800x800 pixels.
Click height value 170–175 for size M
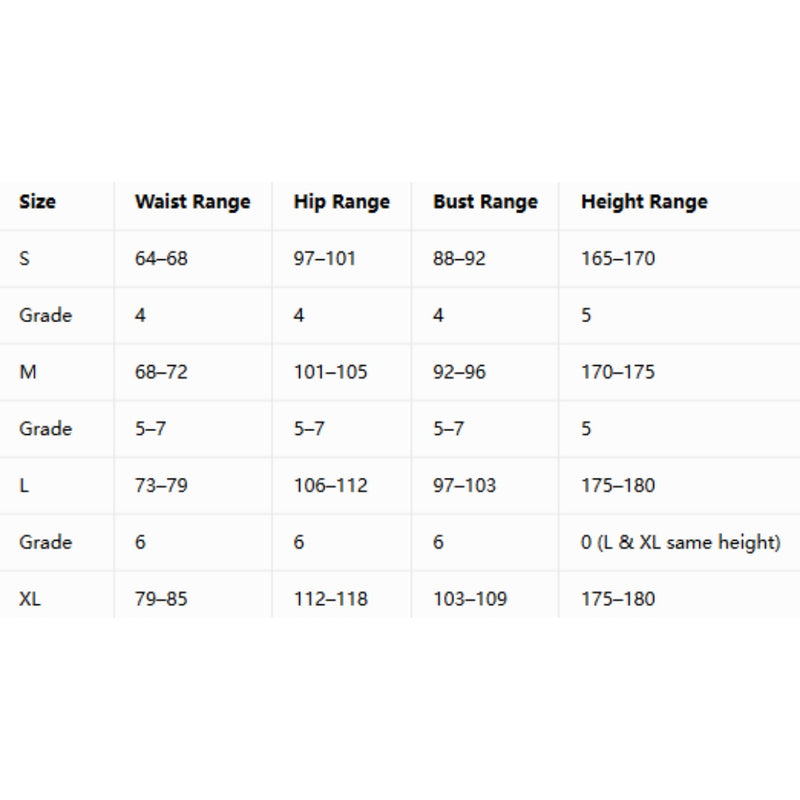click(618, 372)
